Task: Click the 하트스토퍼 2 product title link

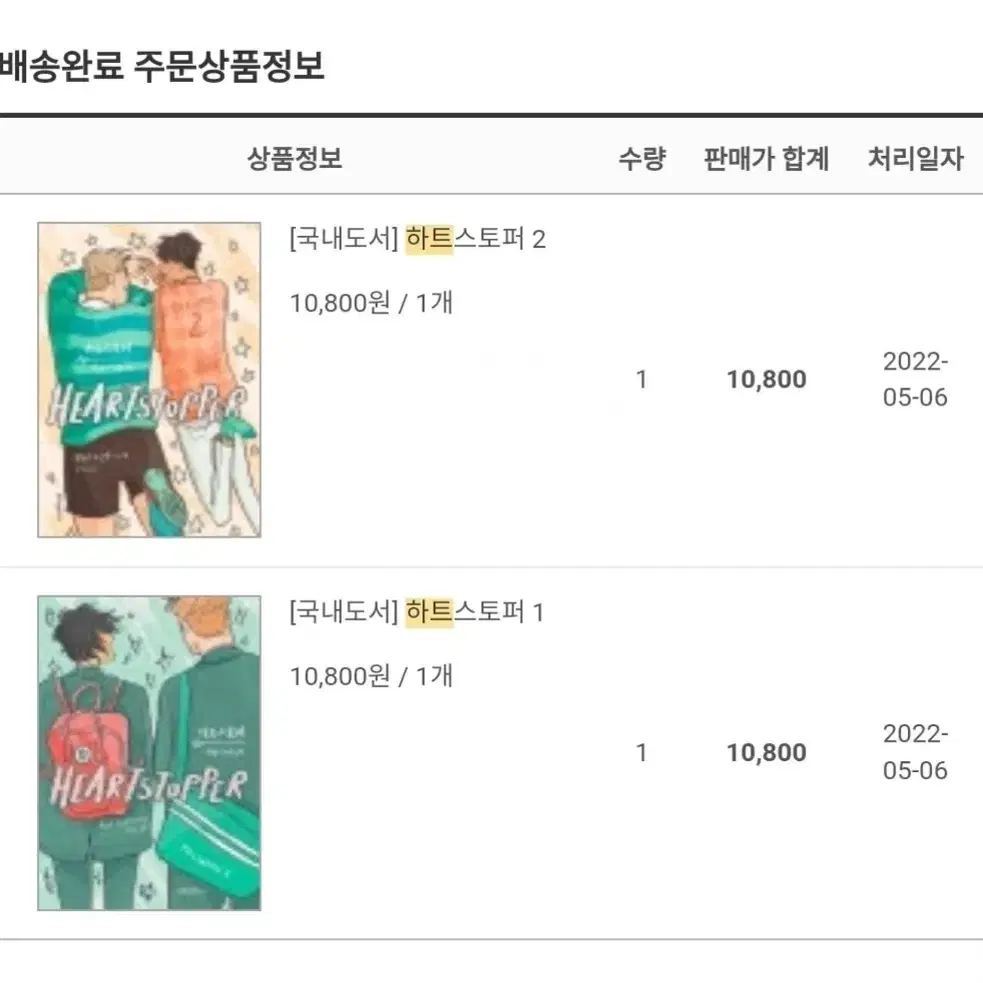Action: (x=418, y=239)
